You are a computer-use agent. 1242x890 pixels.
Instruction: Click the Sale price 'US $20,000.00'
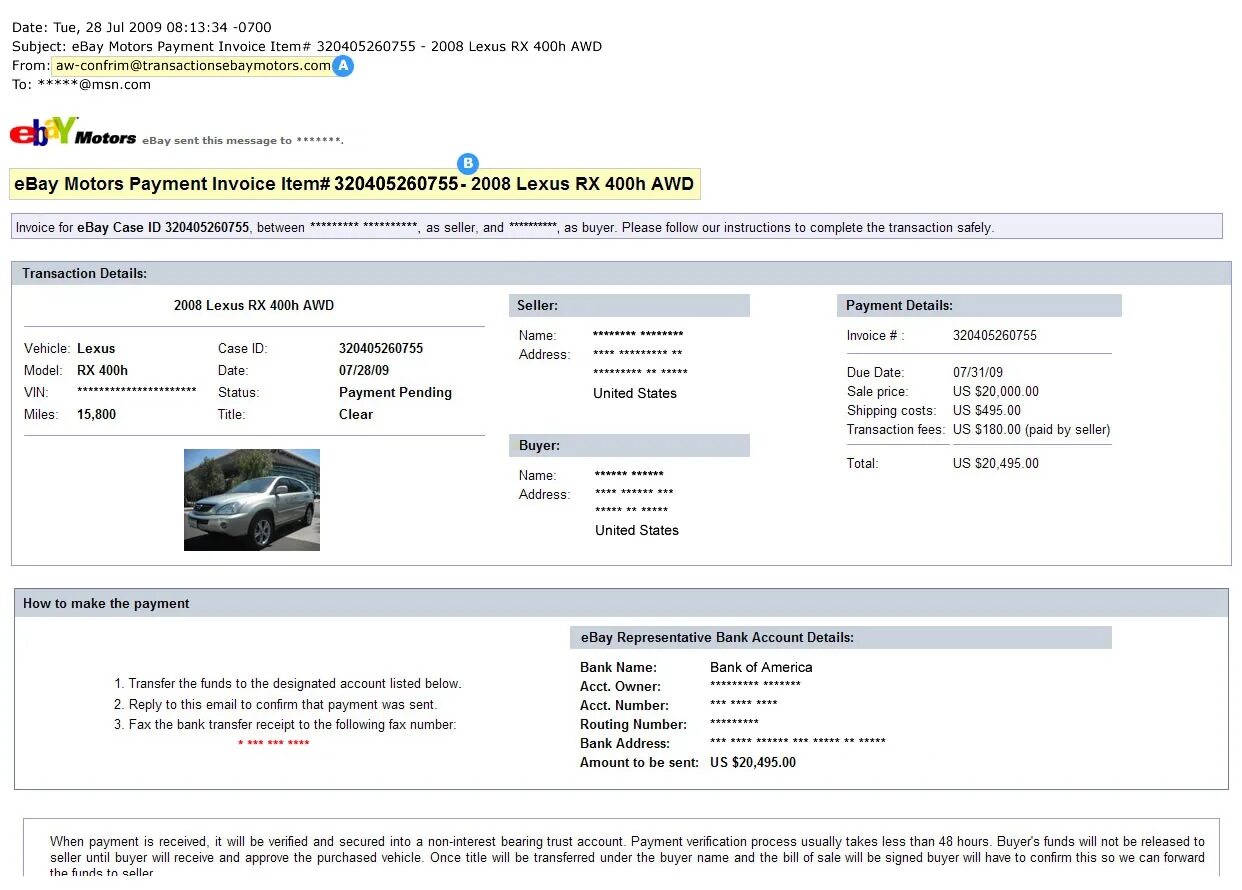click(x=996, y=392)
